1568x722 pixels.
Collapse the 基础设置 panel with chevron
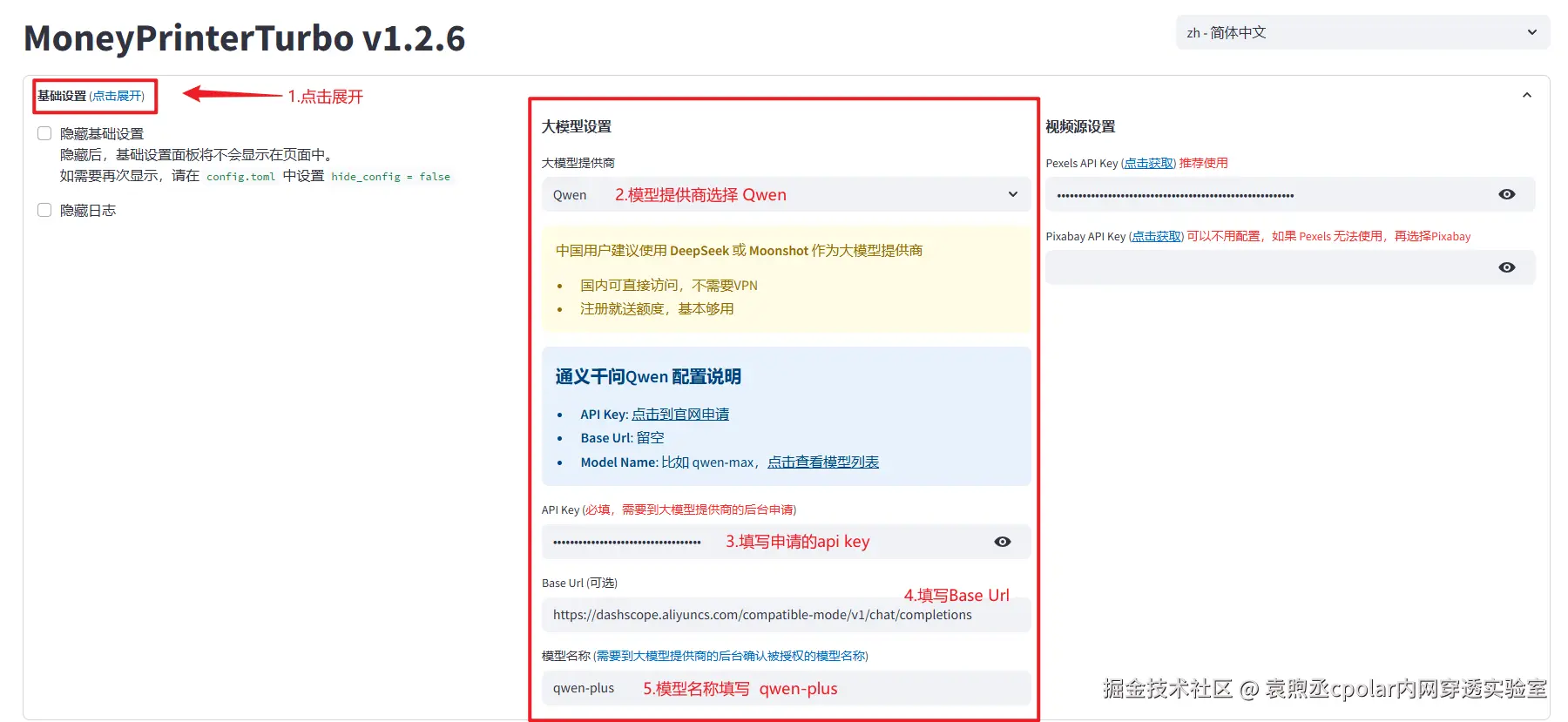(1527, 96)
